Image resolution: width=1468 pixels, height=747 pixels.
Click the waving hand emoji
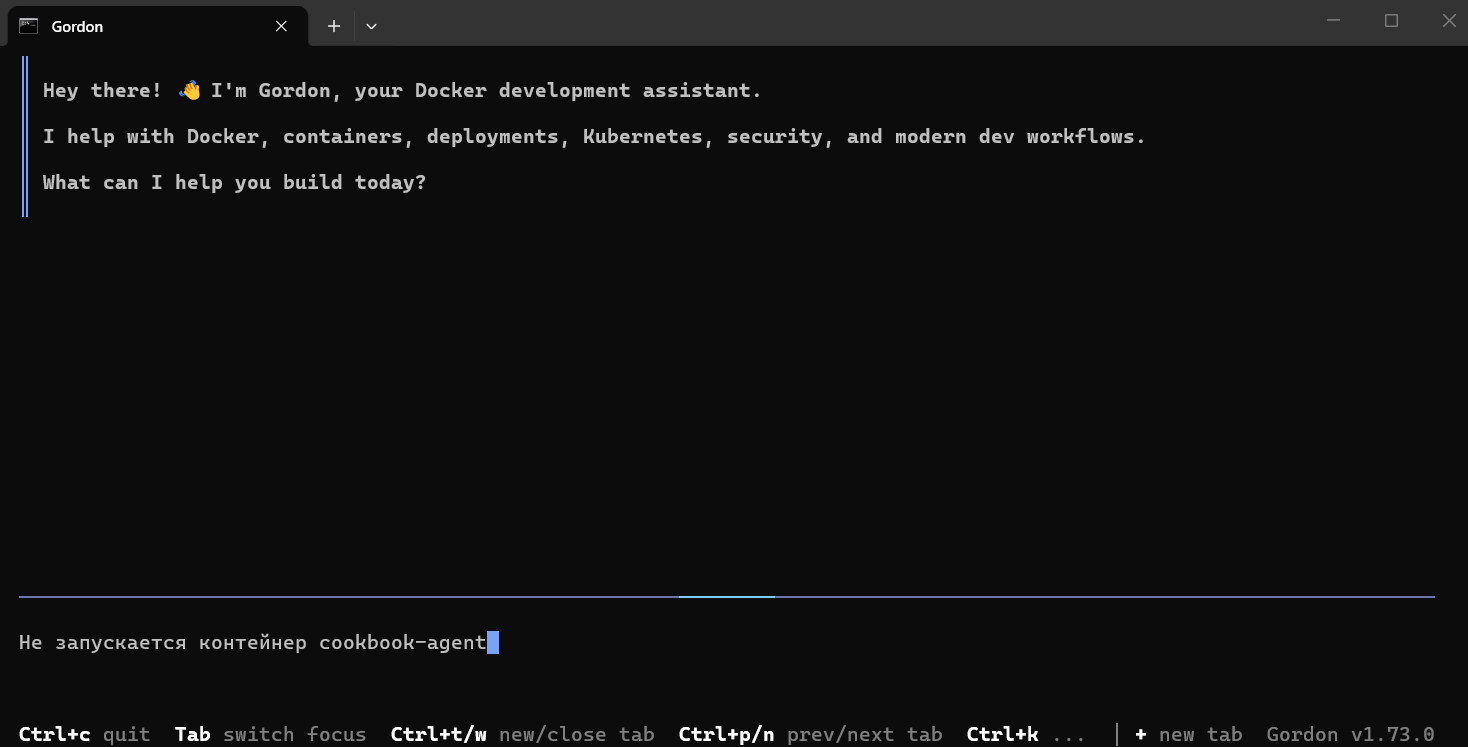[x=190, y=91]
